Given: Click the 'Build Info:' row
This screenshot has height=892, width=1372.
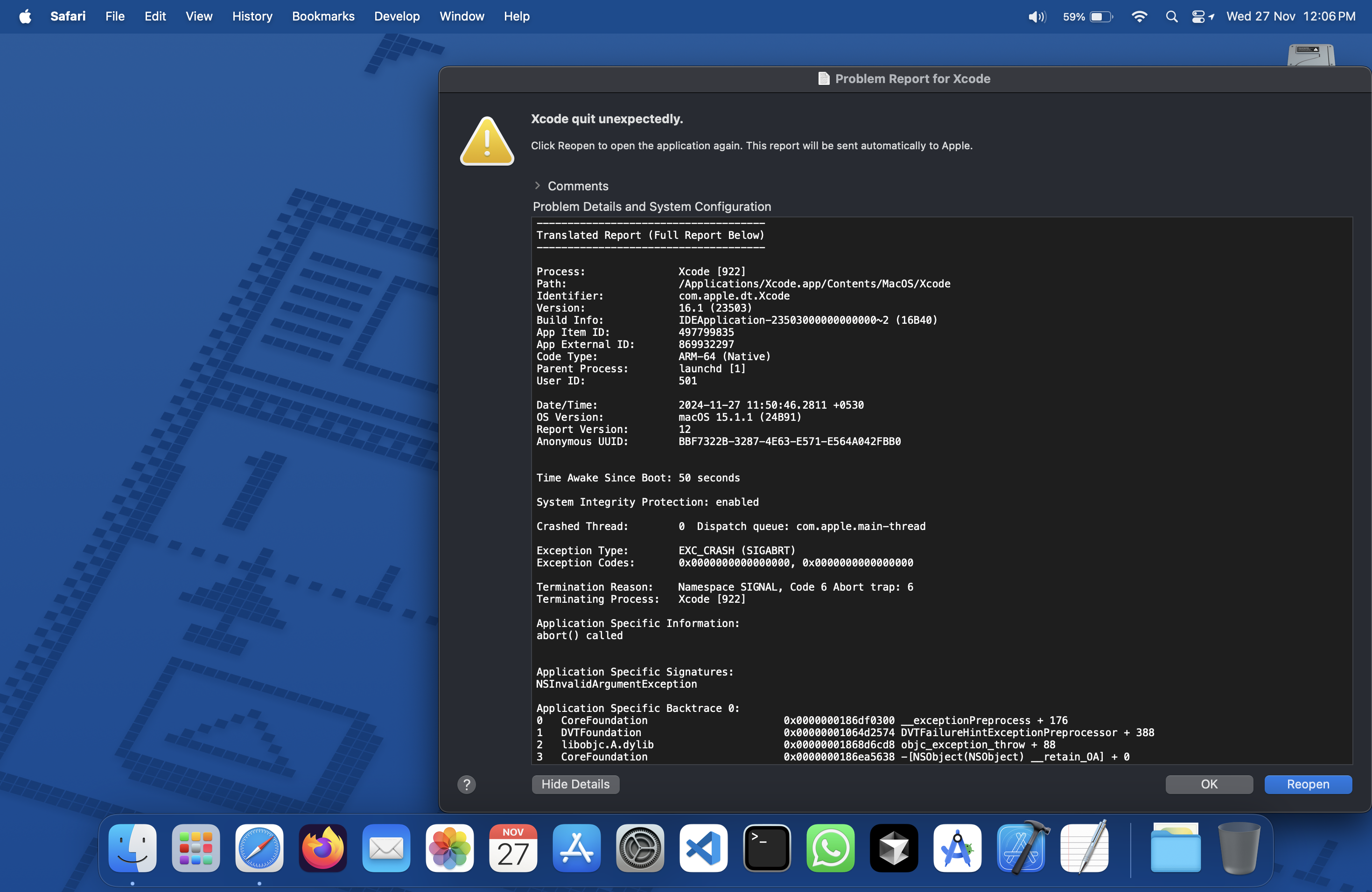Looking at the screenshot, I should 737,320.
